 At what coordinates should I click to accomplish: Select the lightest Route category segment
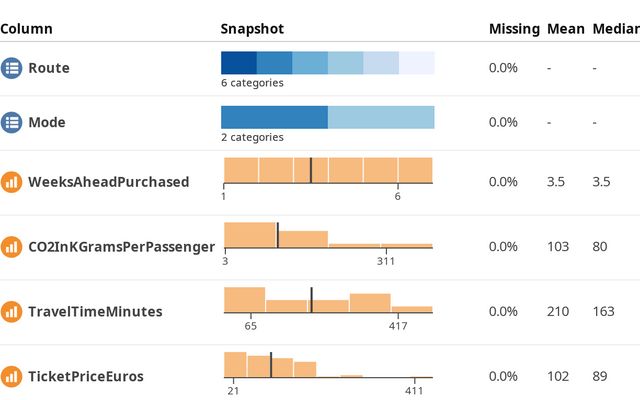pos(416,62)
